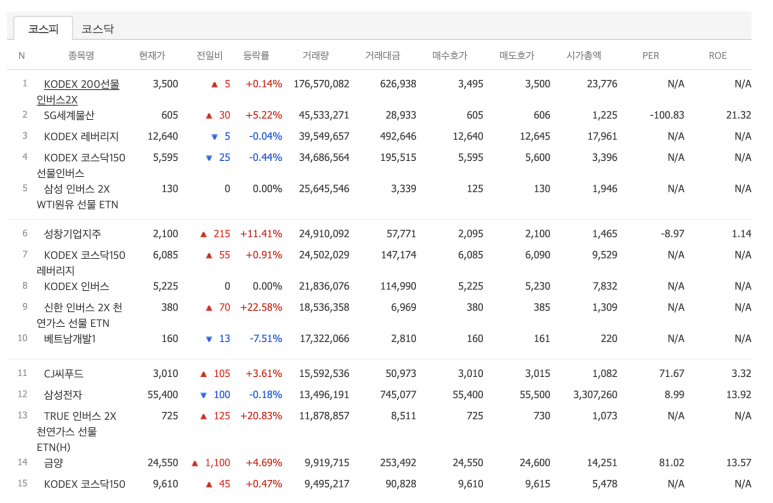773x503 pixels.
Task: Click the blue down arrow in KODEX 레버리지 row
Action: [214, 137]
